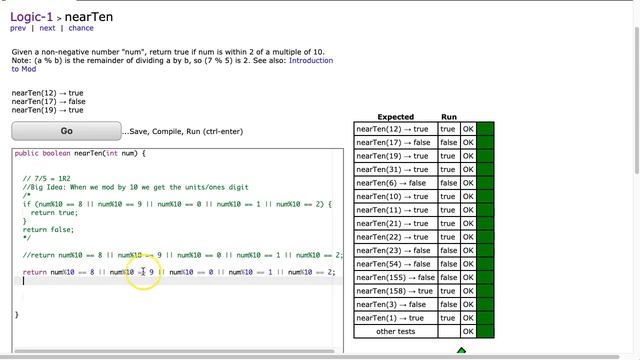The height and width of the screenshot is (360, 640).
Task: Click the Go button to run code
Action: (67, 131)
